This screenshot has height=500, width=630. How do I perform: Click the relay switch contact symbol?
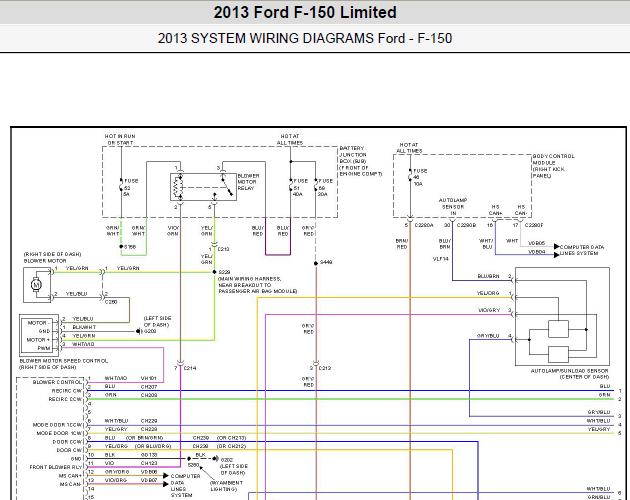(x=227, y=186)
